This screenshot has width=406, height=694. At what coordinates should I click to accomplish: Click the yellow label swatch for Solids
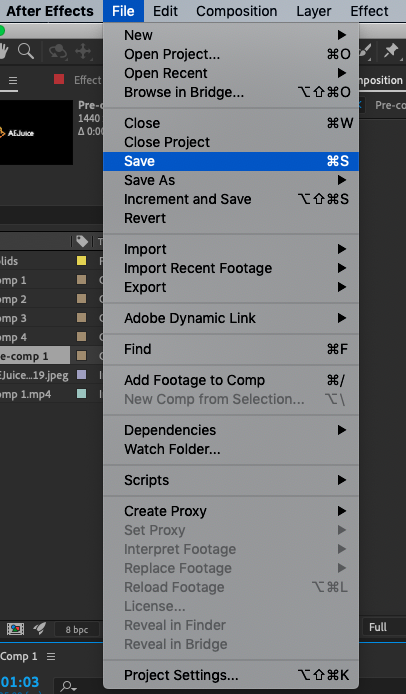coord(81,260)
